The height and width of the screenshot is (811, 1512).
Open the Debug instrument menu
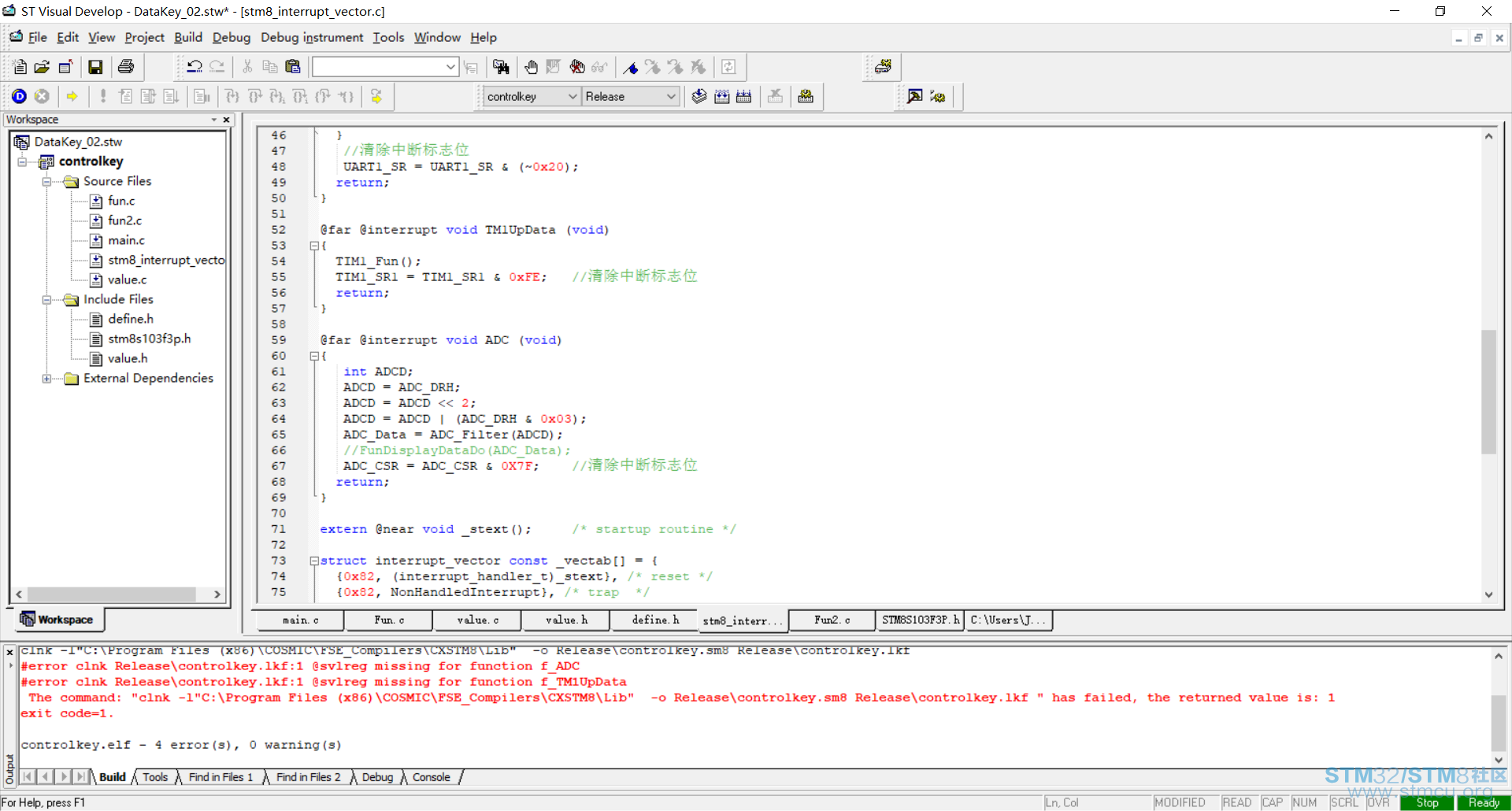coord(312,37)
